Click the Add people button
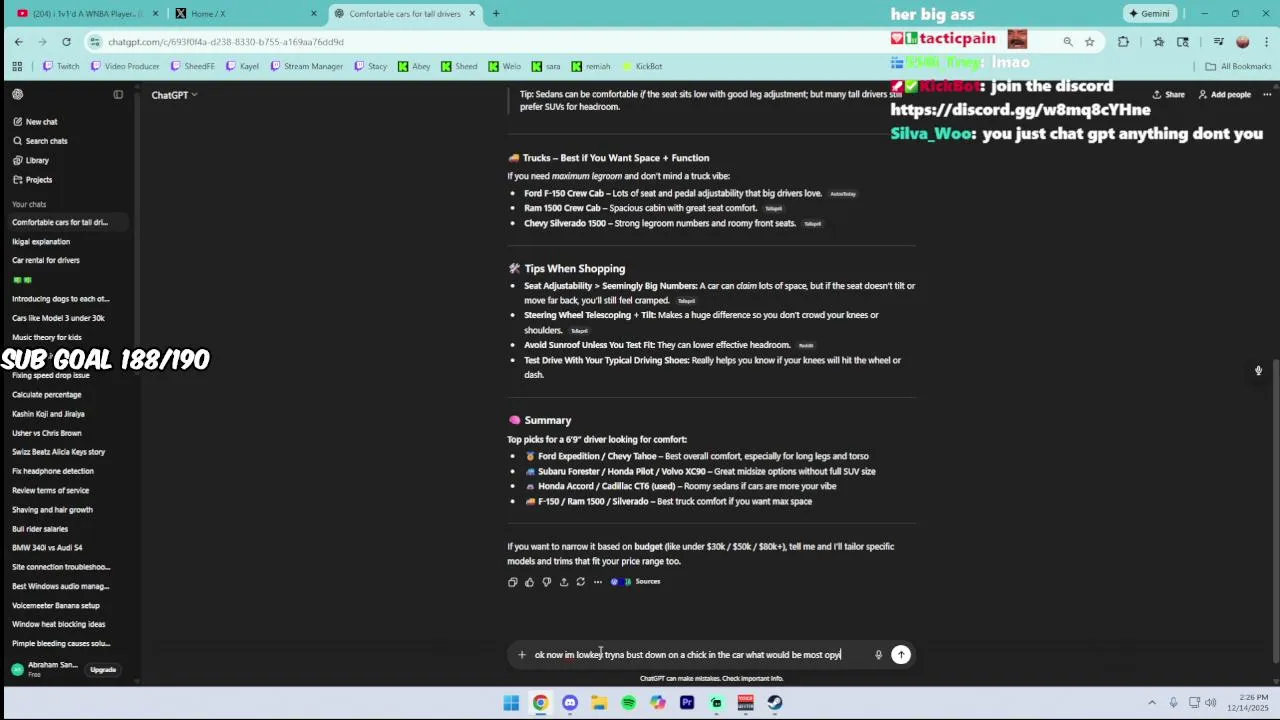1280x720 pixels. 1225,95
